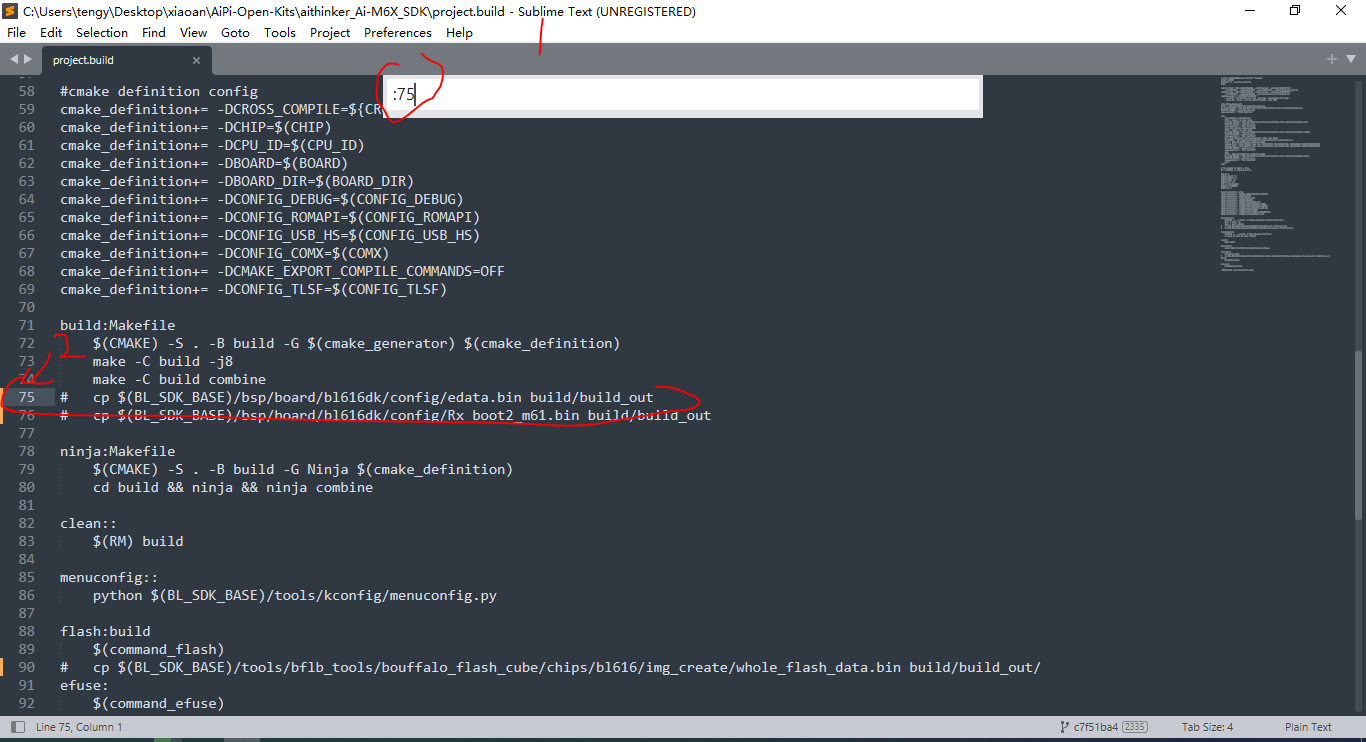Click the whole_flash_data.bin copy line

pyautogui.click(x=551, y=667)
